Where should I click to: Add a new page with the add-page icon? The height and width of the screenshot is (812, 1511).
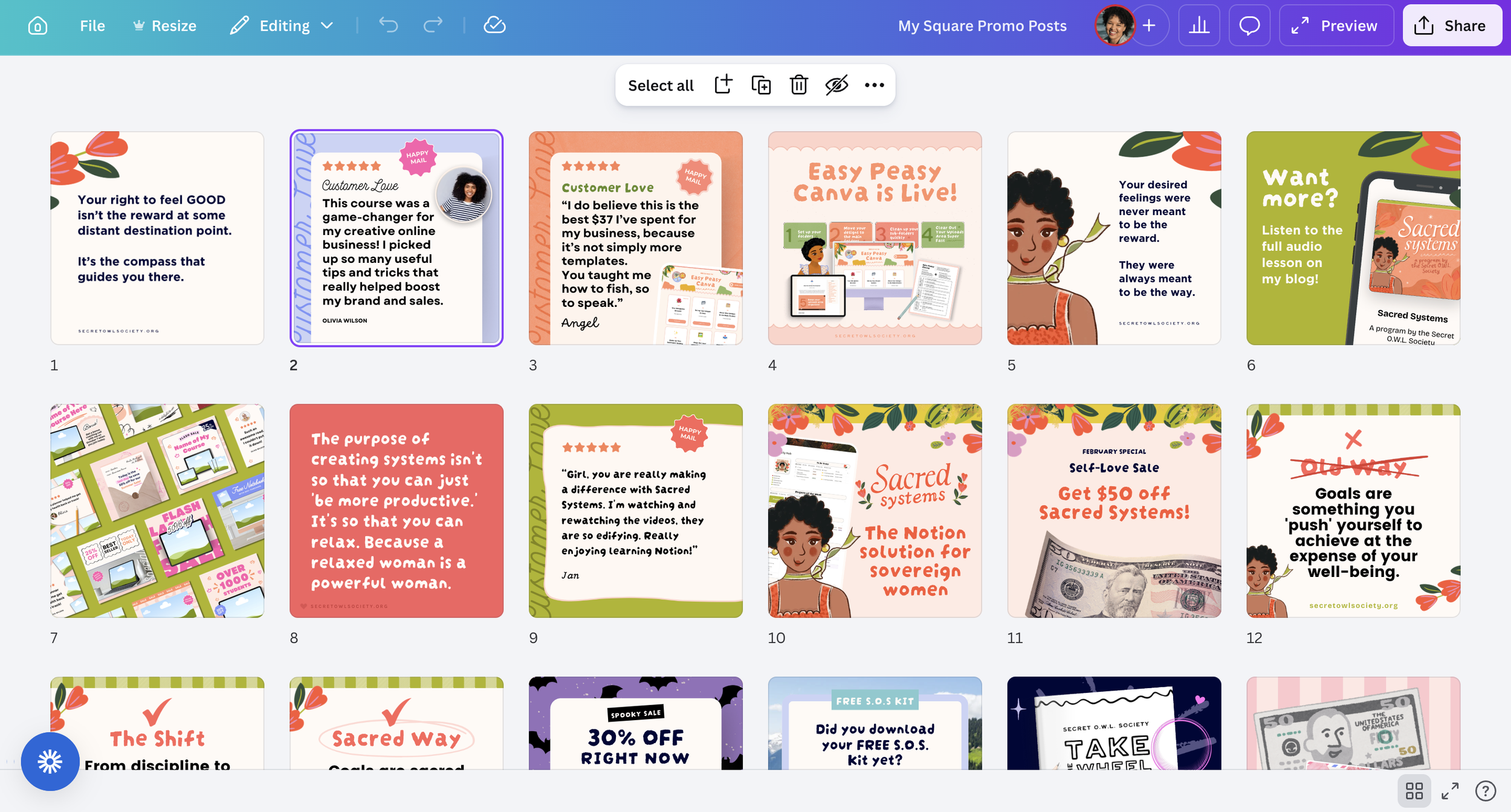(x=723, y=85)
